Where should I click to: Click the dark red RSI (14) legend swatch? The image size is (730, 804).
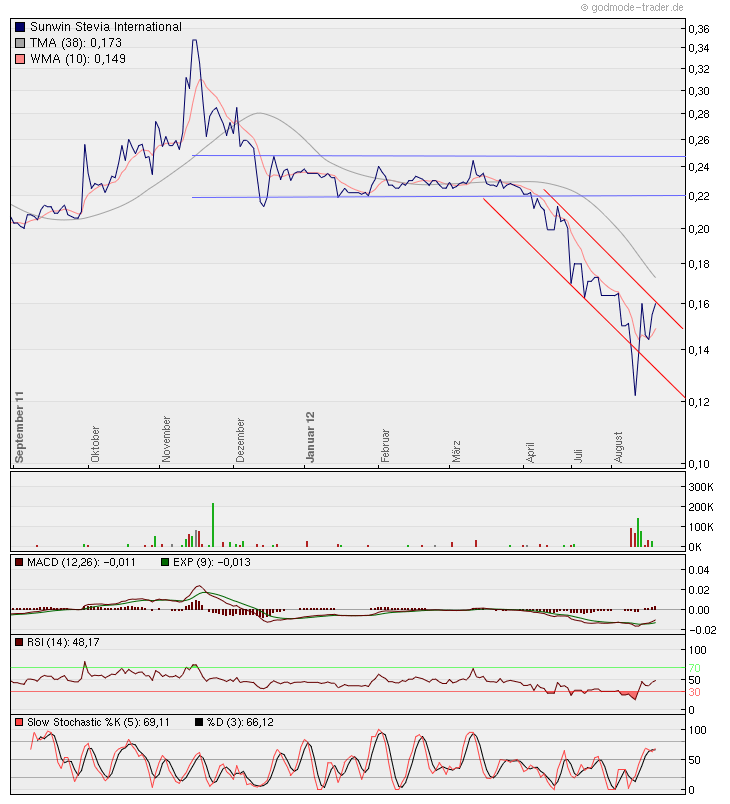point(19,642)
